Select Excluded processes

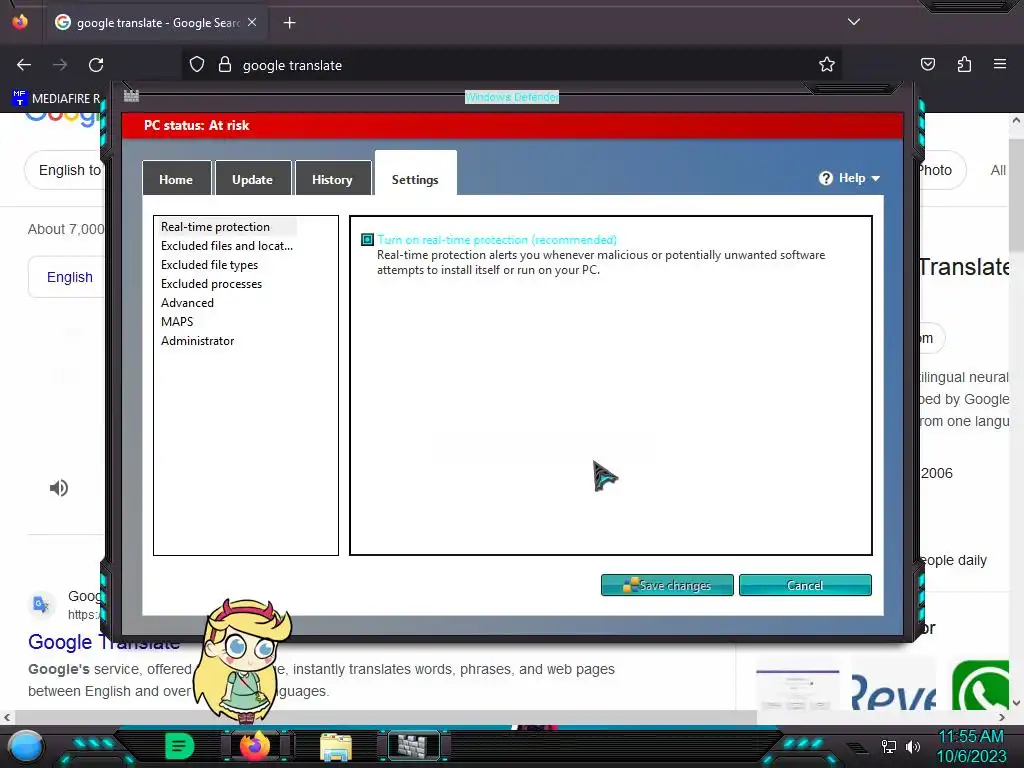coord(212,283)
